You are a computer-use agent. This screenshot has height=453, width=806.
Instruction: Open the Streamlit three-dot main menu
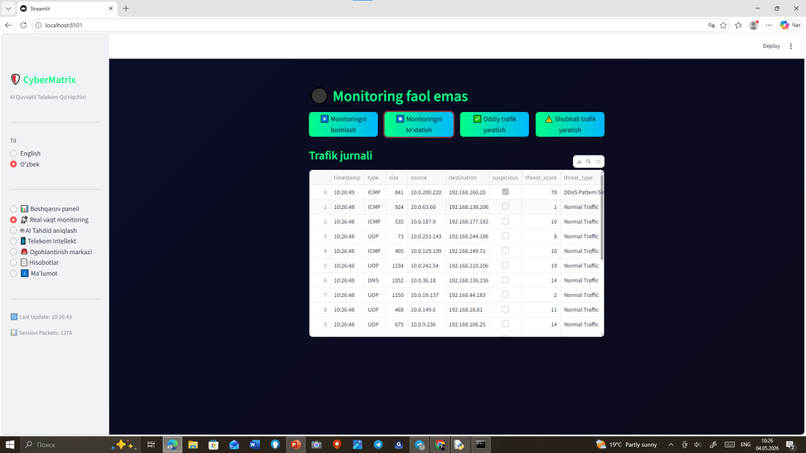pyautogui.click(x=791, y=46)
